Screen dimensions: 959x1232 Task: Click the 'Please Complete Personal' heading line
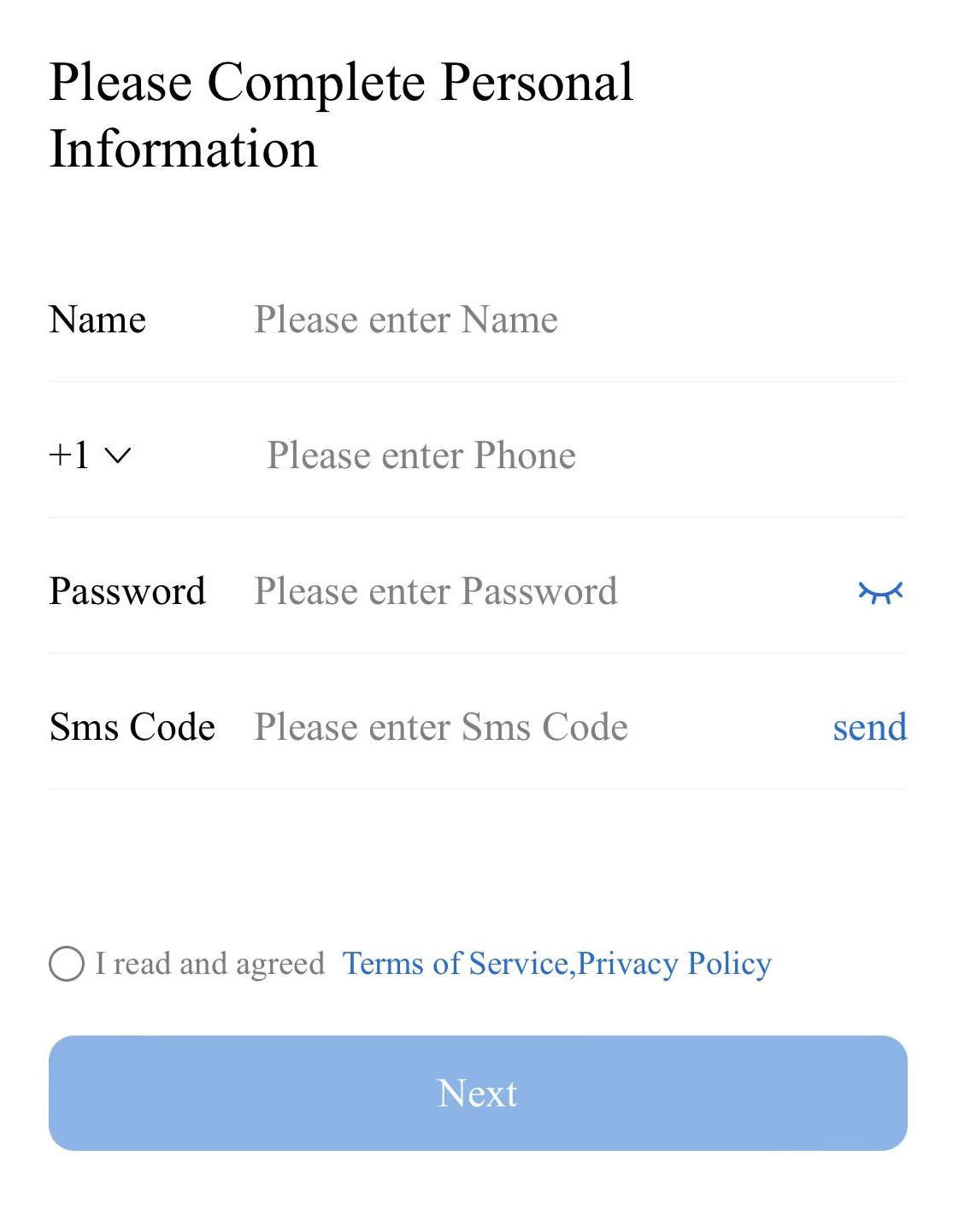point(341,83)
